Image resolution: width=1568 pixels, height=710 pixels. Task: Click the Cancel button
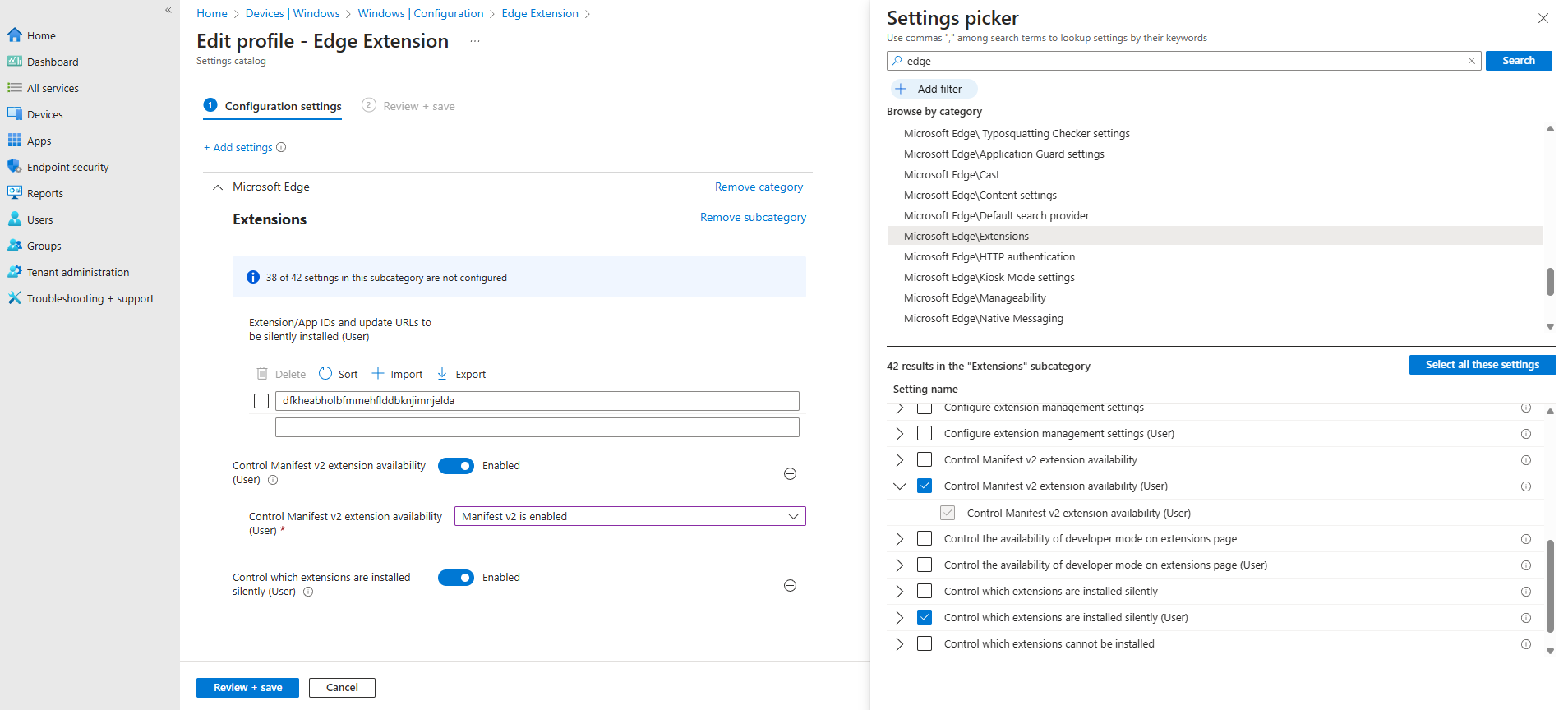point(342,688)
